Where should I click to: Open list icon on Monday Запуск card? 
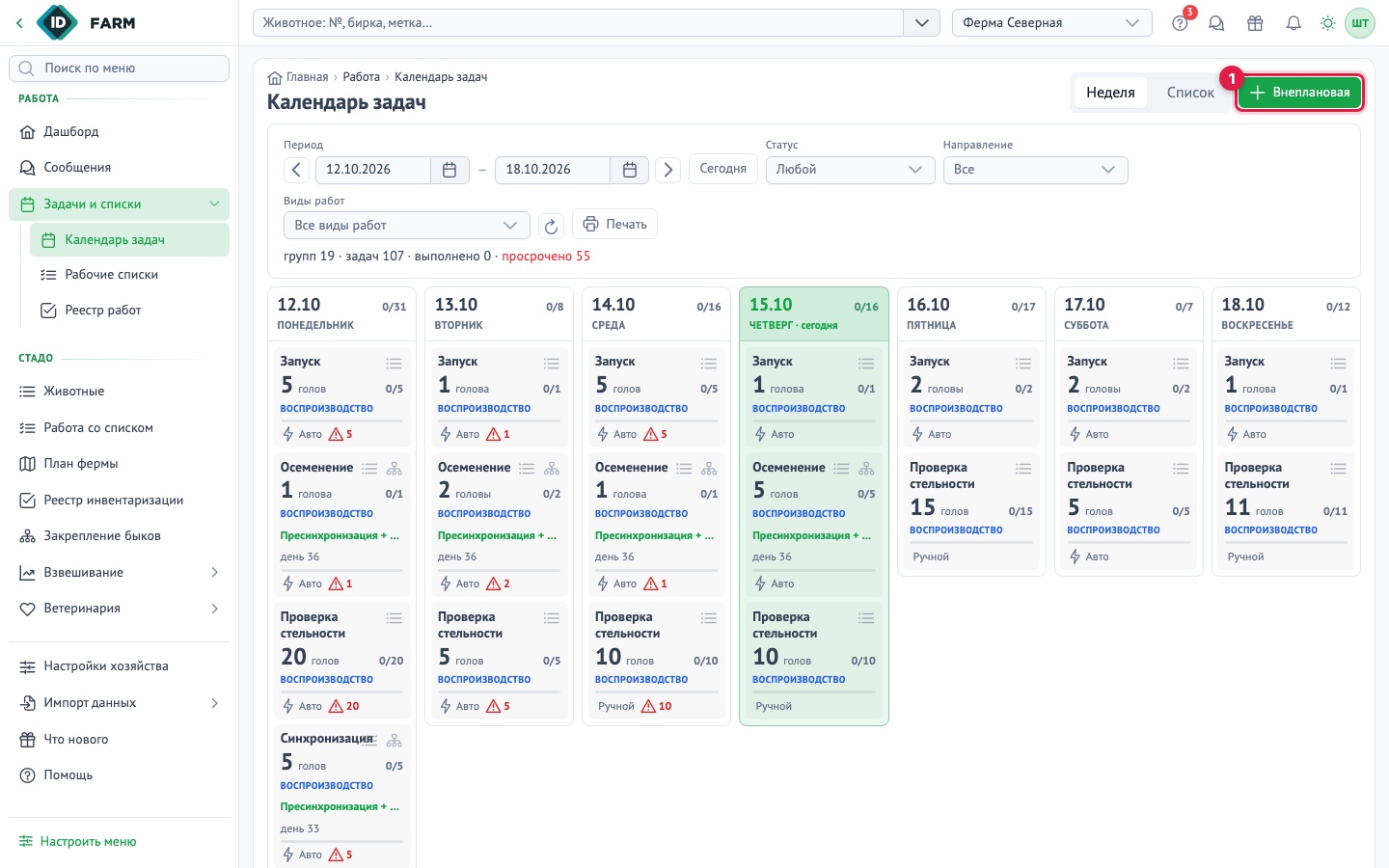coord(395,364)
